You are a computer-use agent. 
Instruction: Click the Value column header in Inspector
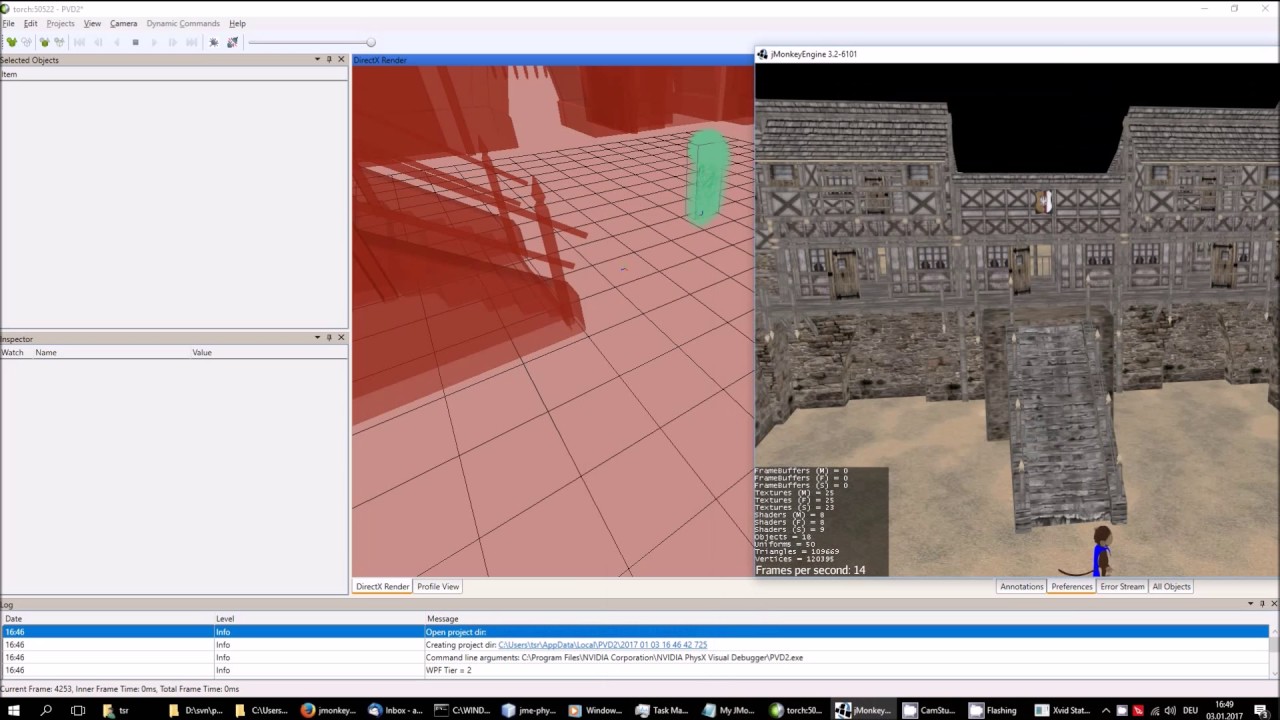pyautogui.click(x=202, y=353)
